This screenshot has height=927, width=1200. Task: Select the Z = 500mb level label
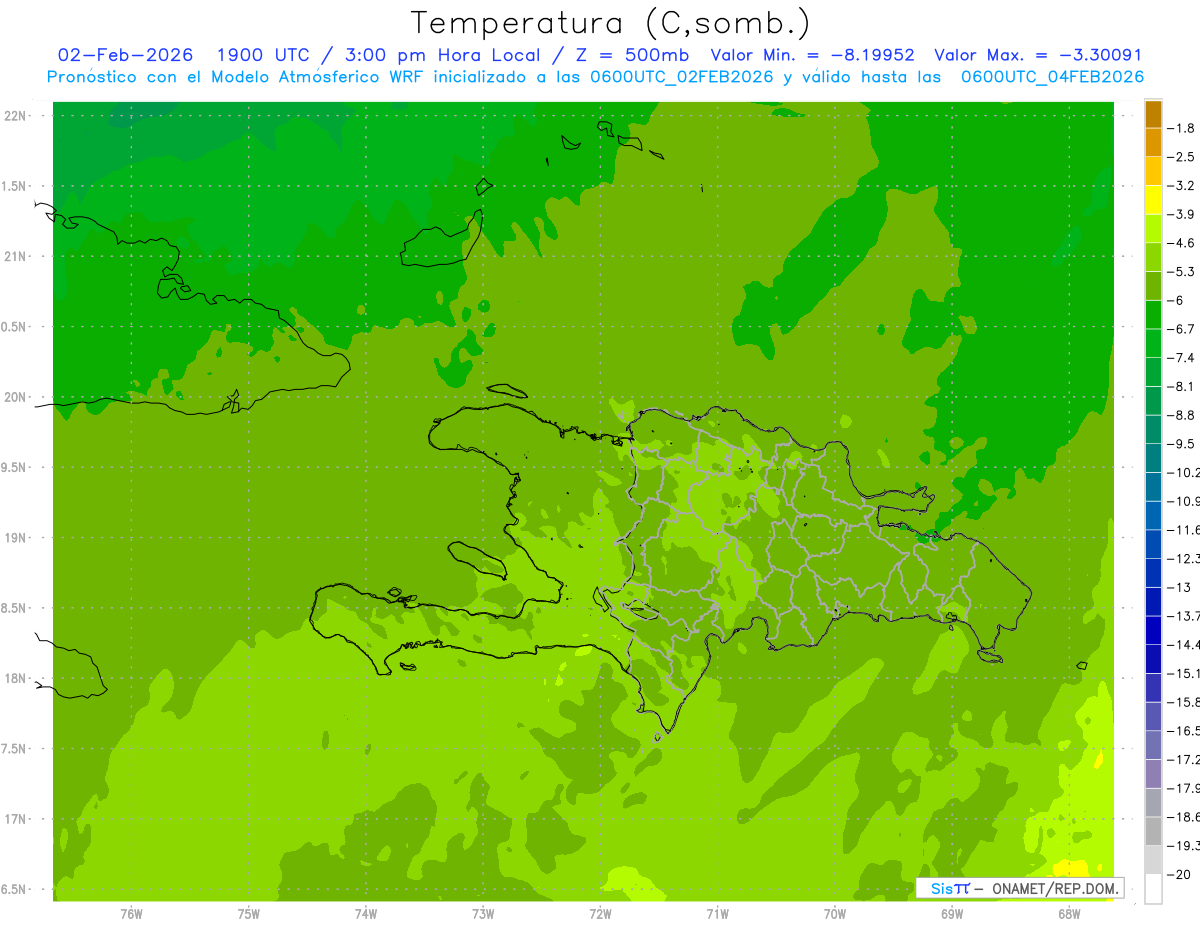(629, 55)
